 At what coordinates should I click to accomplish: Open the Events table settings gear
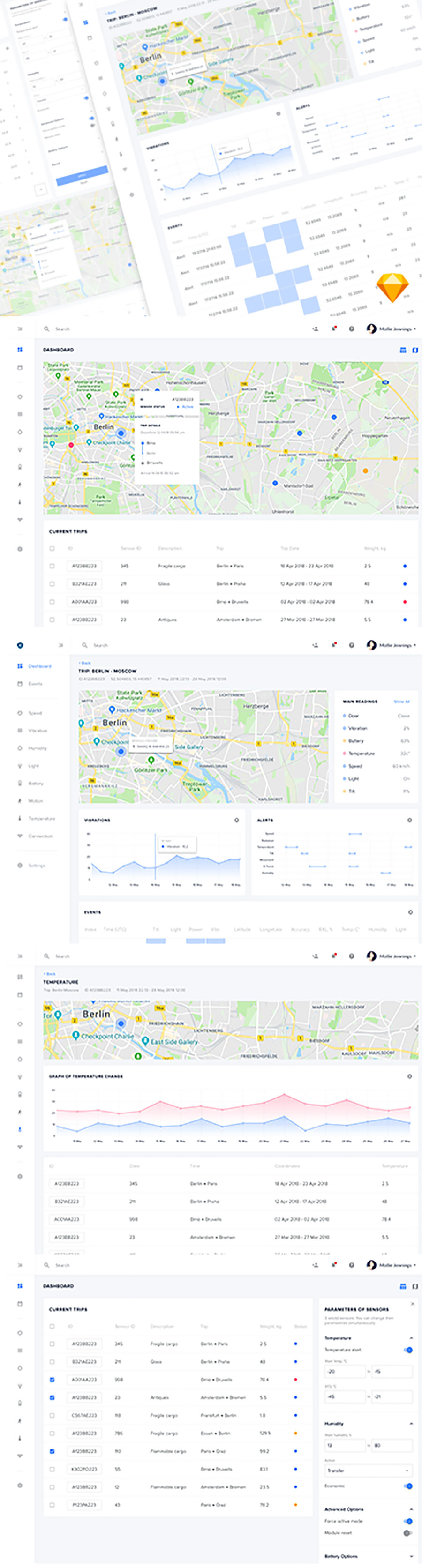[x=410, y=912]
